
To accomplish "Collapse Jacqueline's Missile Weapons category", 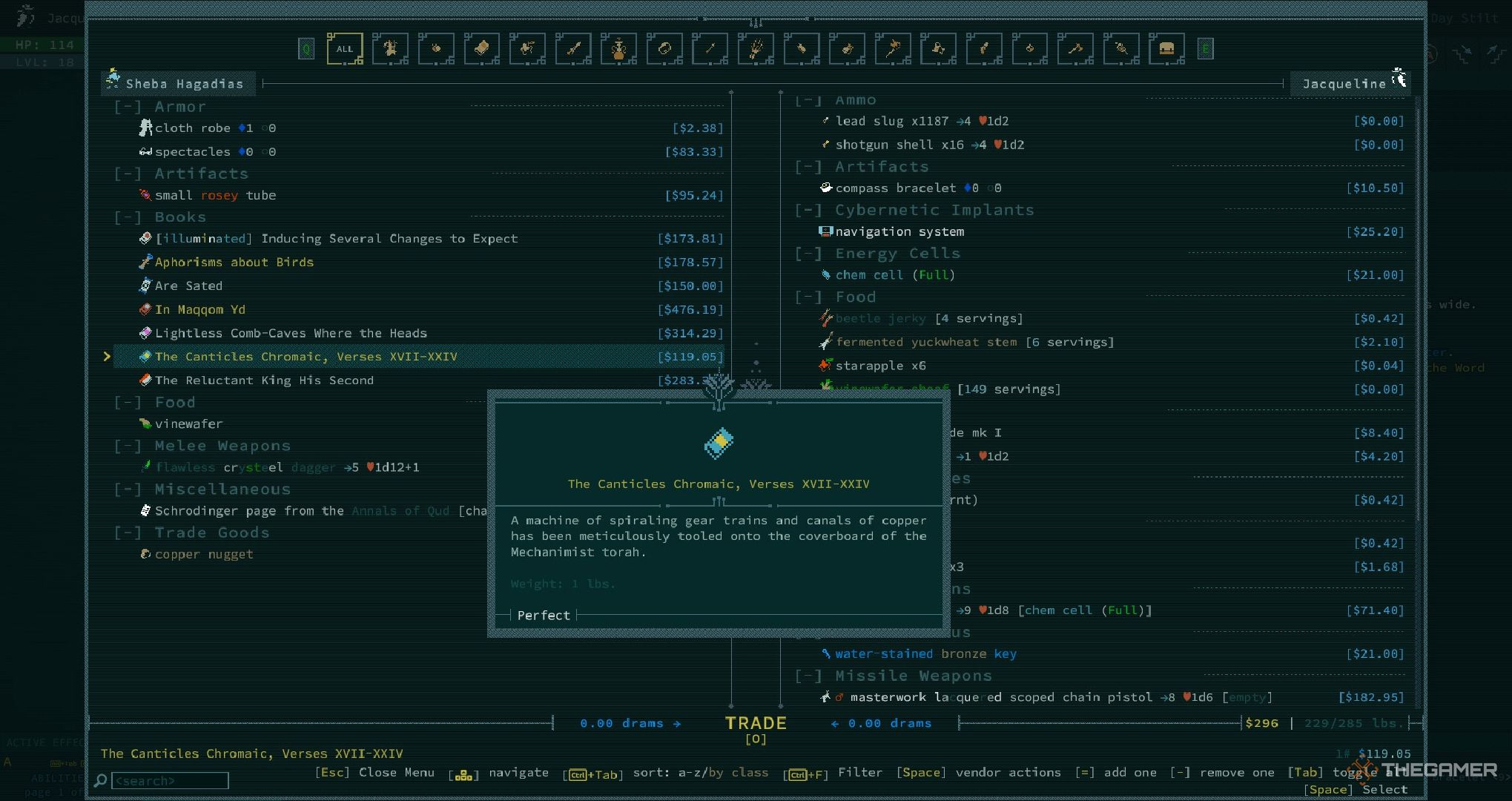I will coord(808,676).
